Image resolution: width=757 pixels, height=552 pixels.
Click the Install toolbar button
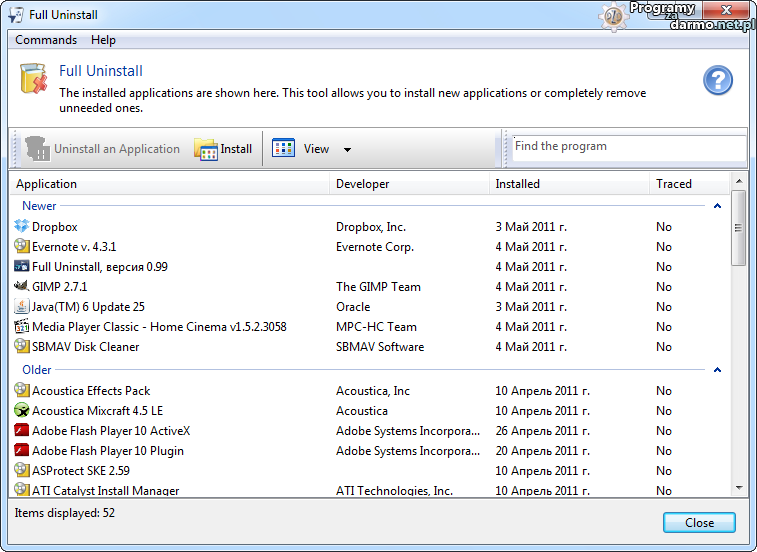click(x=223, y=149)
